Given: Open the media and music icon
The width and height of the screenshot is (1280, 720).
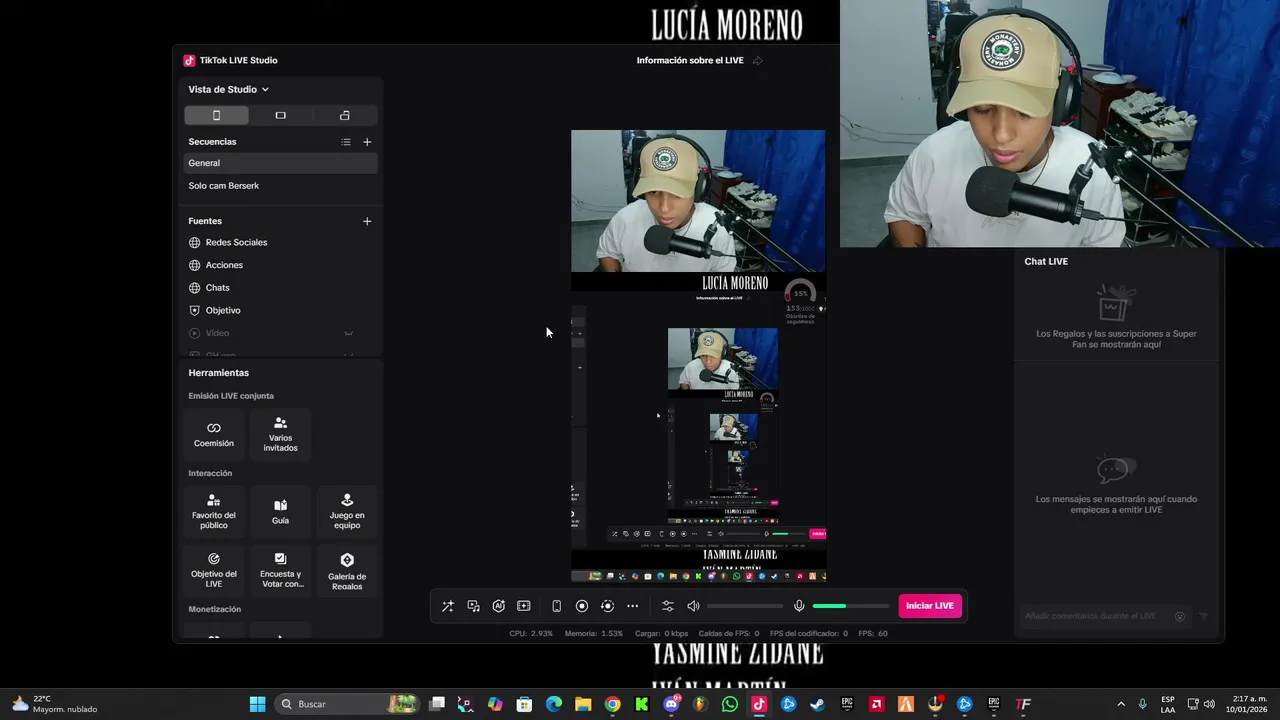Looking at the screenshot, I should (473, 606).
